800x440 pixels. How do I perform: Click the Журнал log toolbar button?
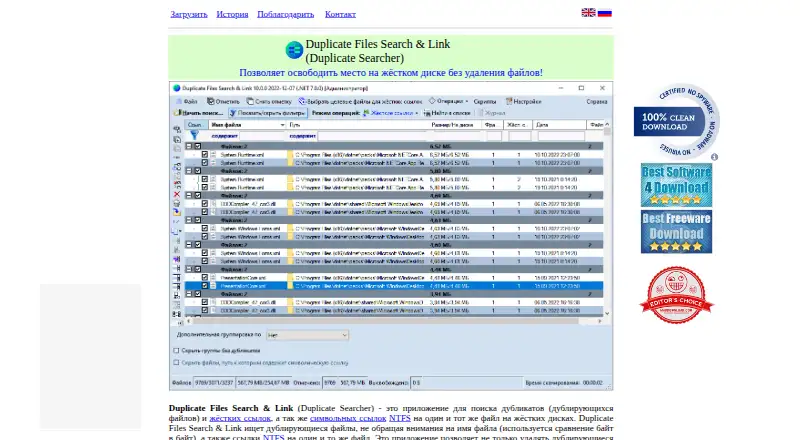[x=491, y=113]
